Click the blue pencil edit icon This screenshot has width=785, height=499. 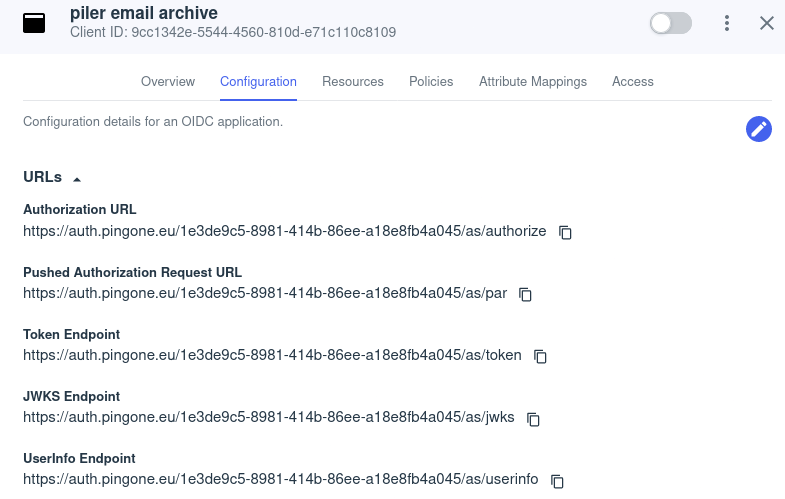pyautogui.click(x=759, y=129)
